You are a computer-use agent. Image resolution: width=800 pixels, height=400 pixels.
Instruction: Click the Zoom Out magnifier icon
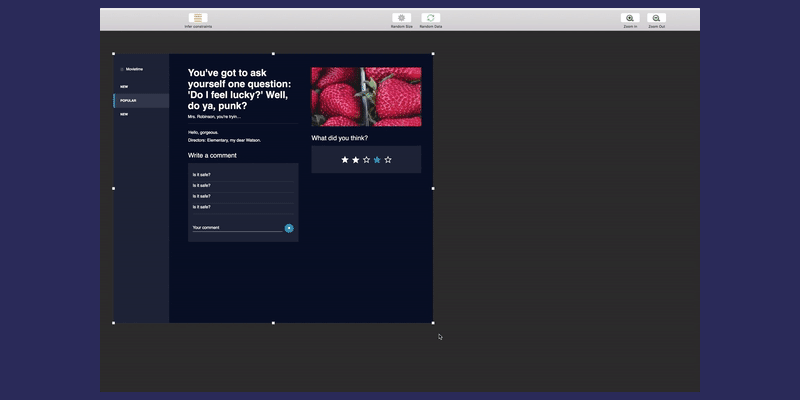tap(656, 18)
